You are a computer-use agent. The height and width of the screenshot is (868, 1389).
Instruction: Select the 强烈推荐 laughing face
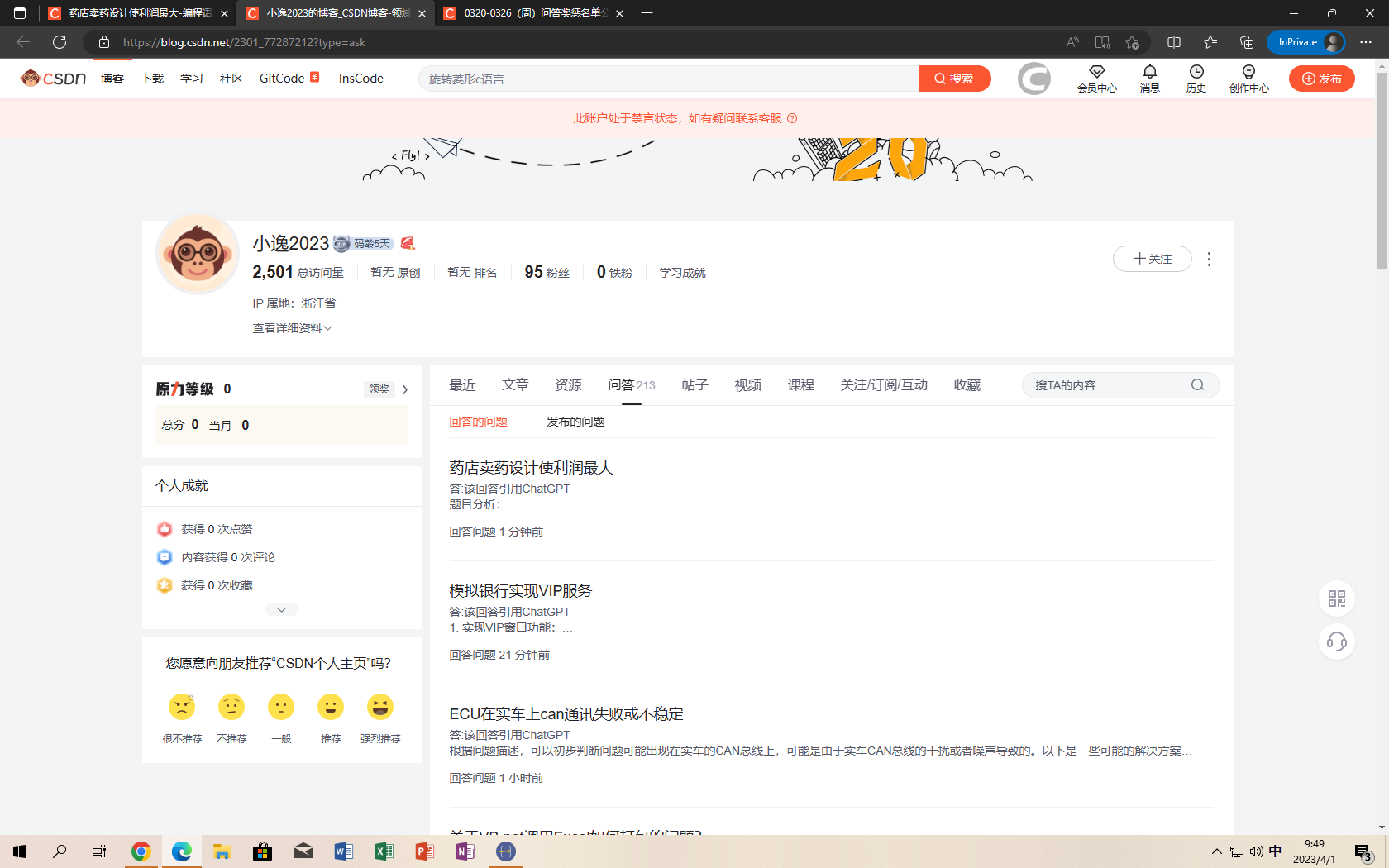click(380, 707)
